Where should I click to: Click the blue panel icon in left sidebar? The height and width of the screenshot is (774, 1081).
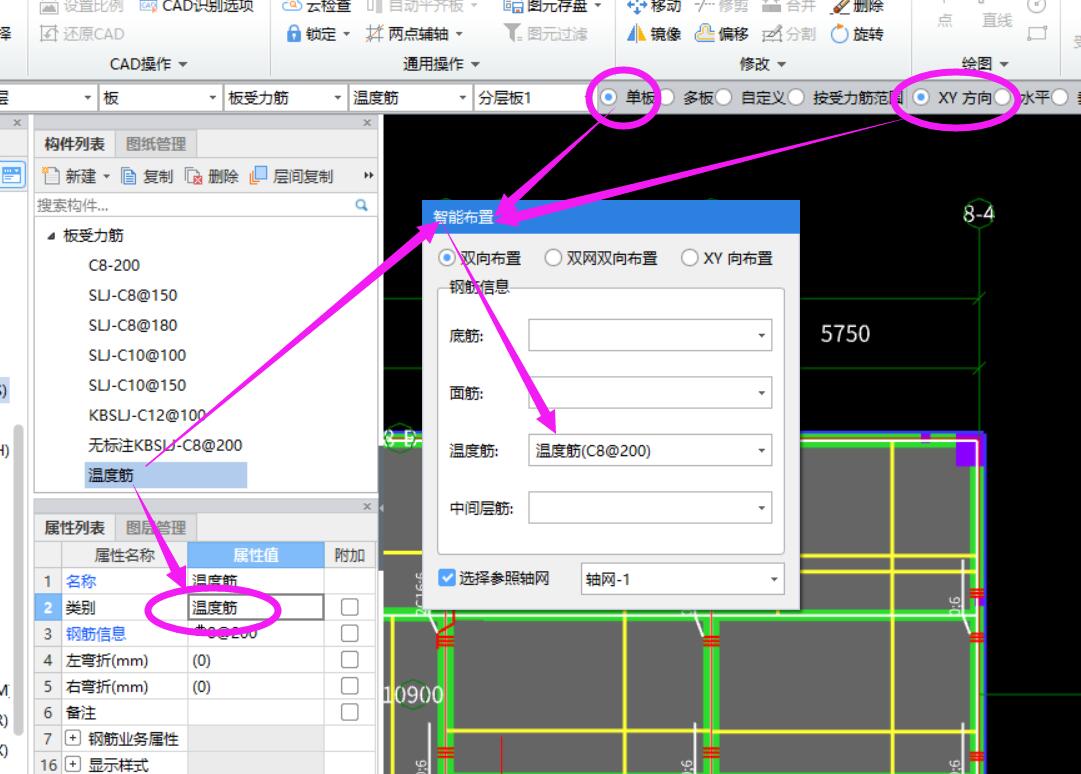12,175
